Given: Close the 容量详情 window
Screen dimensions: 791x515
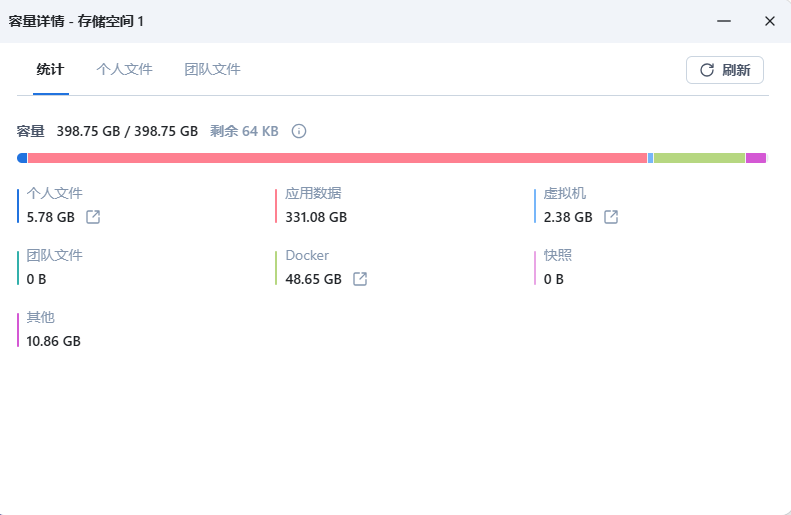Looking at the screenshot, I should coord(769,21).
